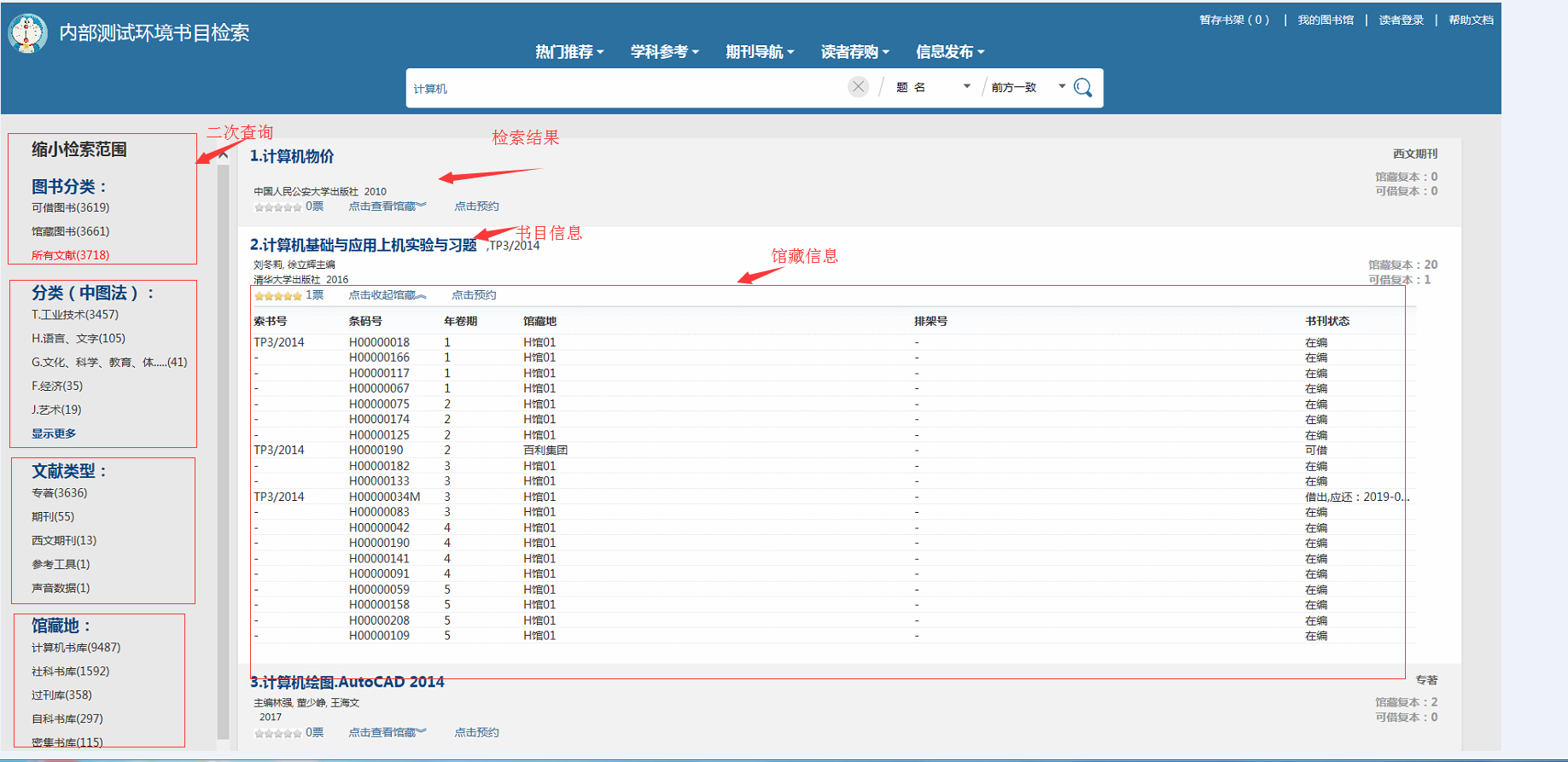Open the 信息发布 menu

click(x=949, y=52)
